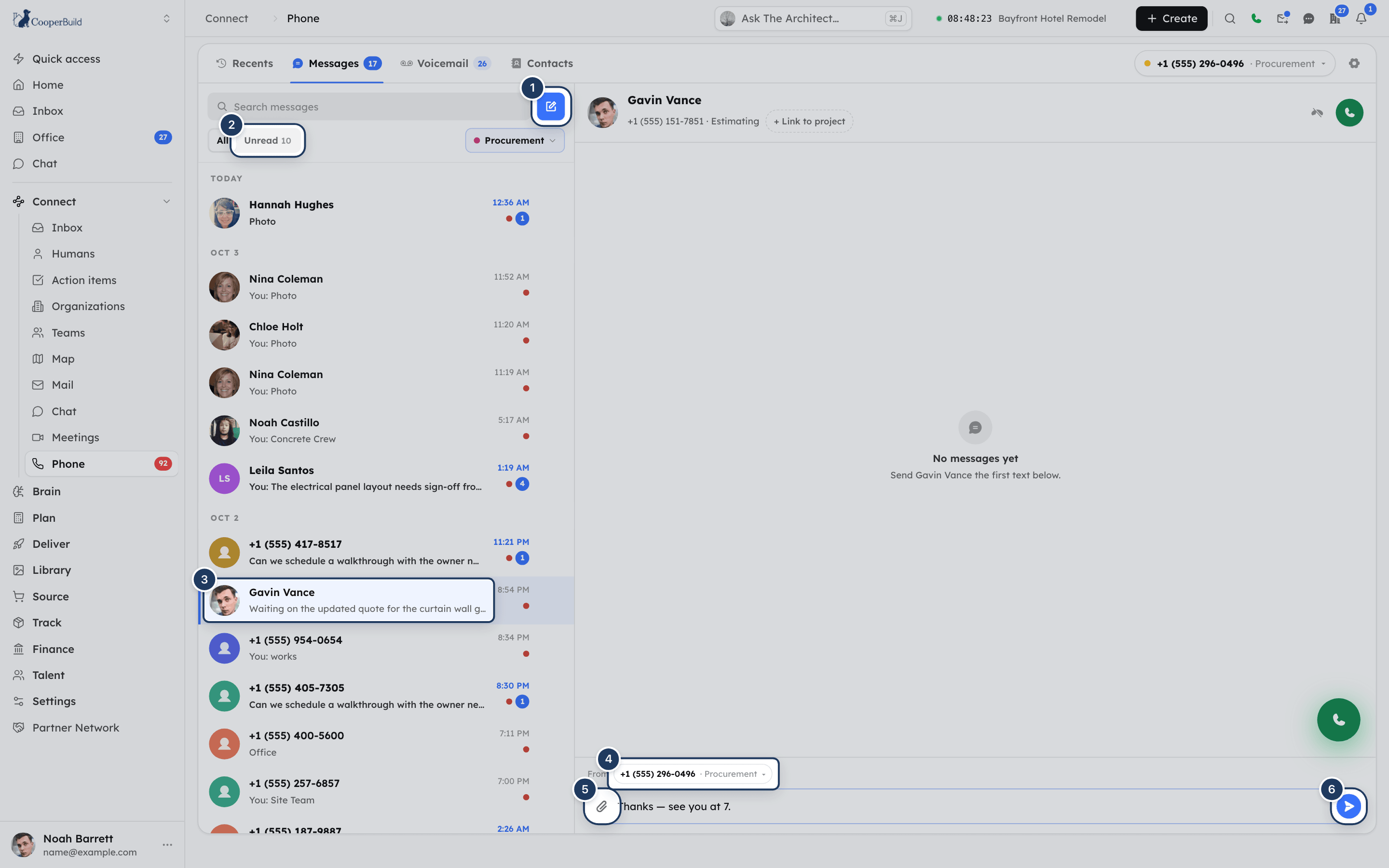The height and width of the screenshot is (868, 1389).
Task: Open phone settings gear icon
Action: click(1354, 63)
